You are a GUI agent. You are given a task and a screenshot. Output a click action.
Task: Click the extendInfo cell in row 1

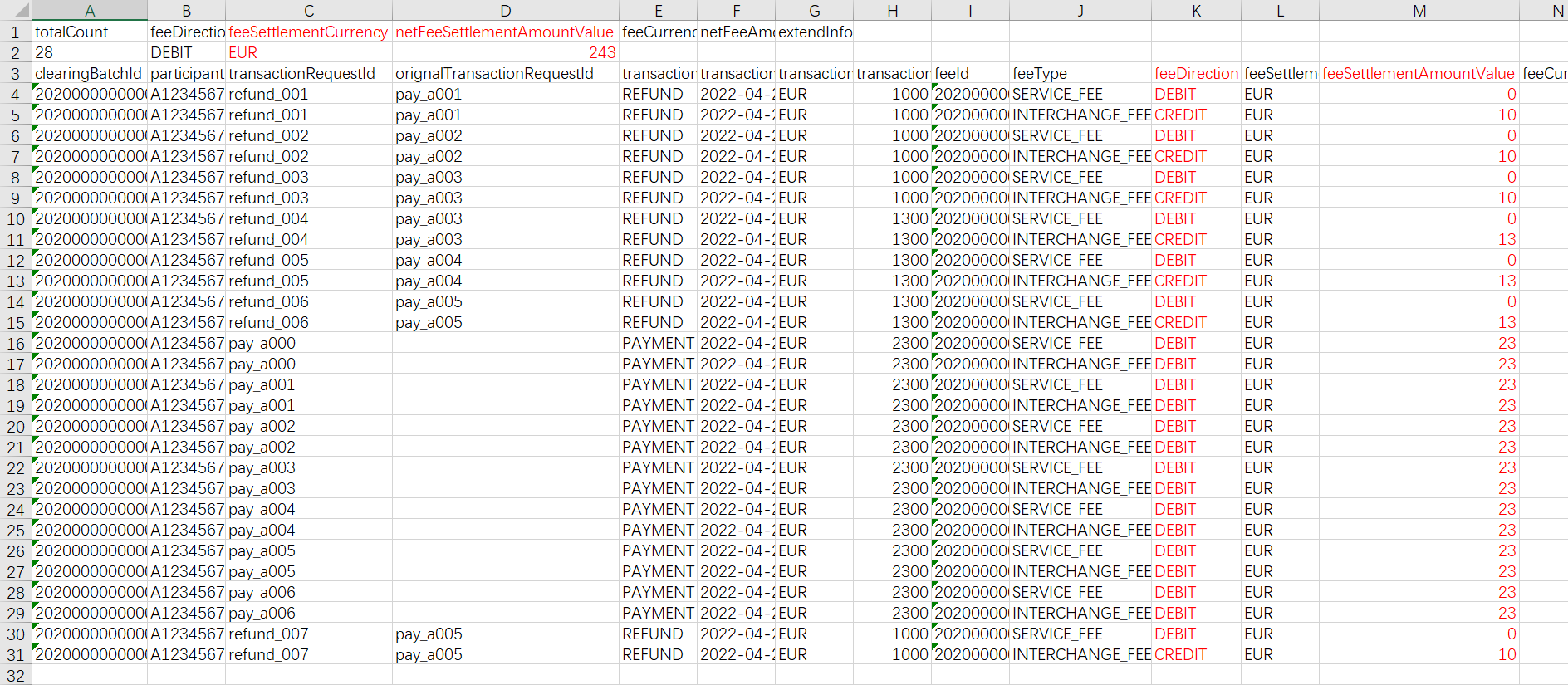click(815, 32)
